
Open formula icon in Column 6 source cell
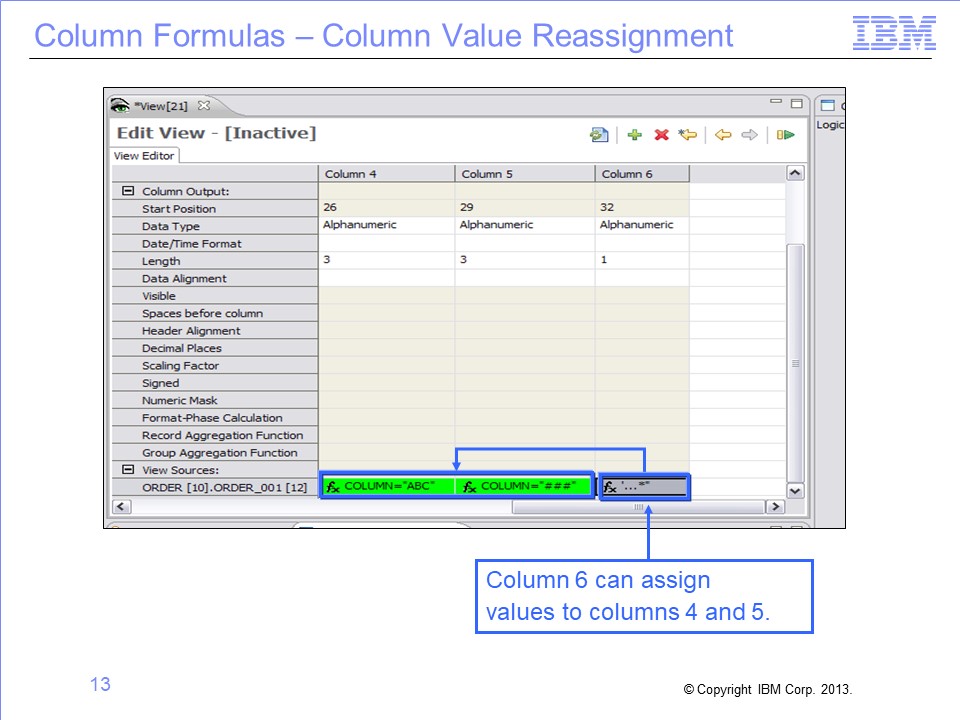click(x=610, y=487)
